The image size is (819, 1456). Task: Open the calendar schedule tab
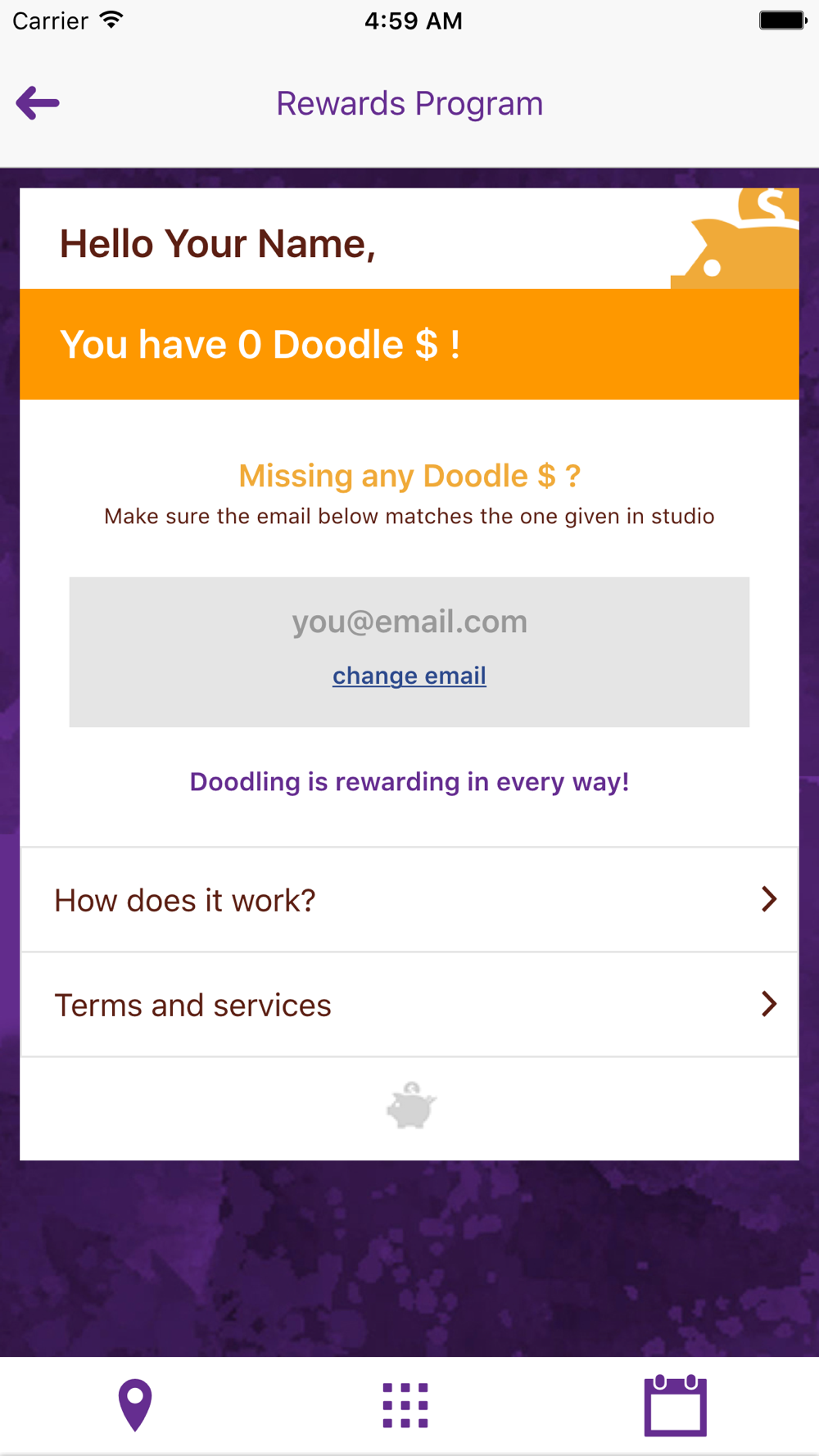[x=675, y=1405]
